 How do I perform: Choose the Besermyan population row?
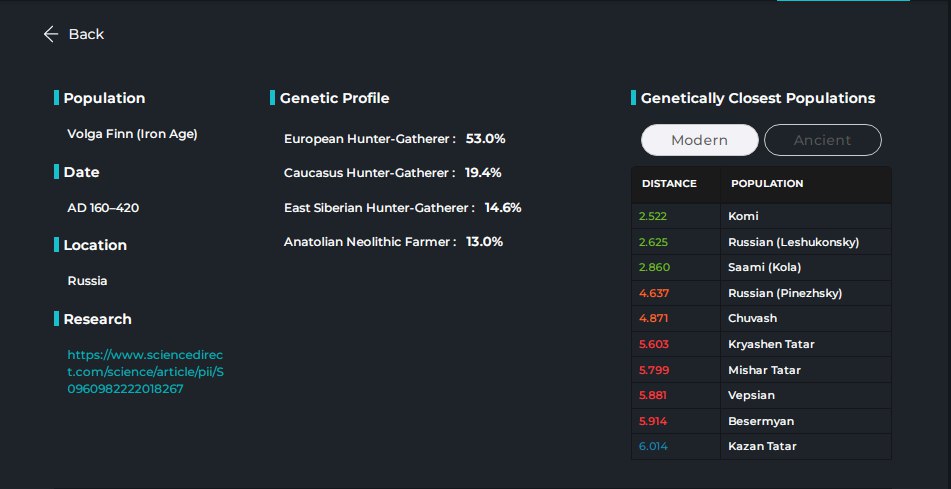761,421
